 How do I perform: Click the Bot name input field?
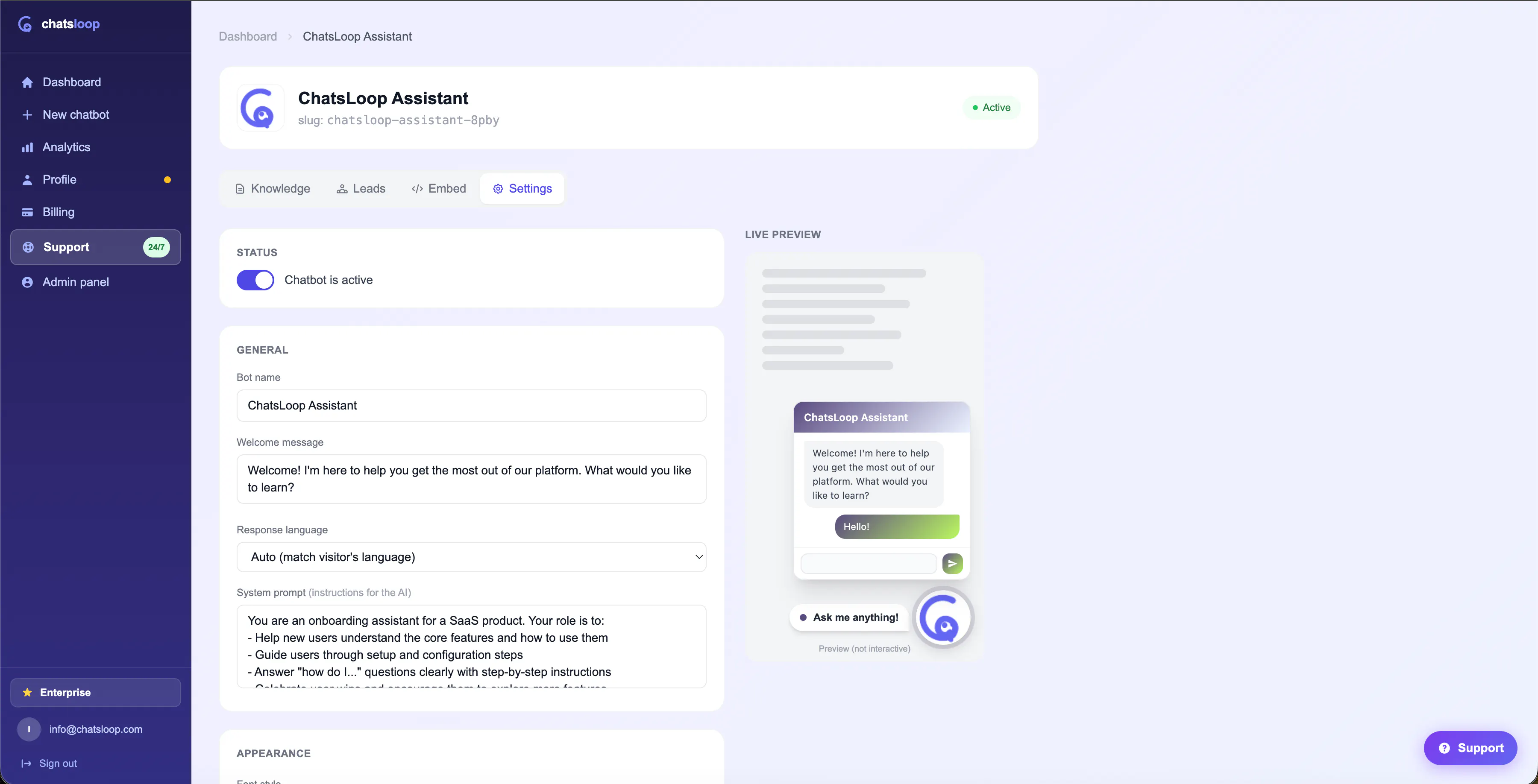point(472,406)
